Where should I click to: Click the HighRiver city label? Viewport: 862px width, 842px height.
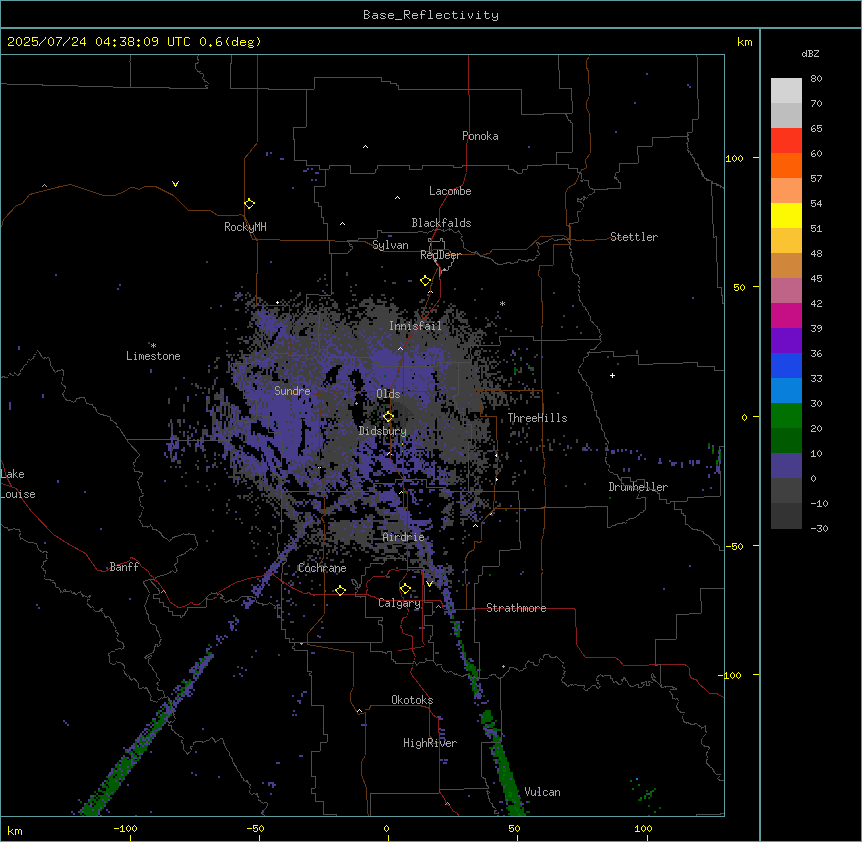click(430, 743)
